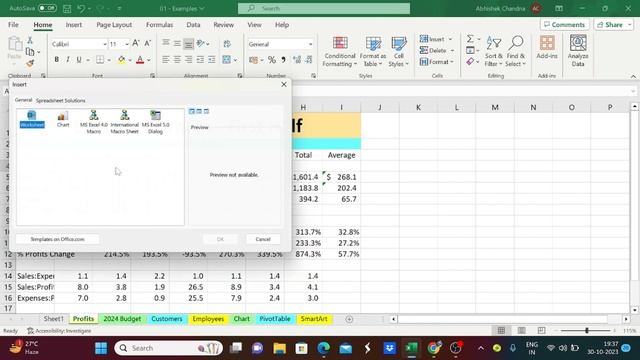Open File Explorer from the taskbar
The height and width of the screenshot is (360, 640).
280,348
